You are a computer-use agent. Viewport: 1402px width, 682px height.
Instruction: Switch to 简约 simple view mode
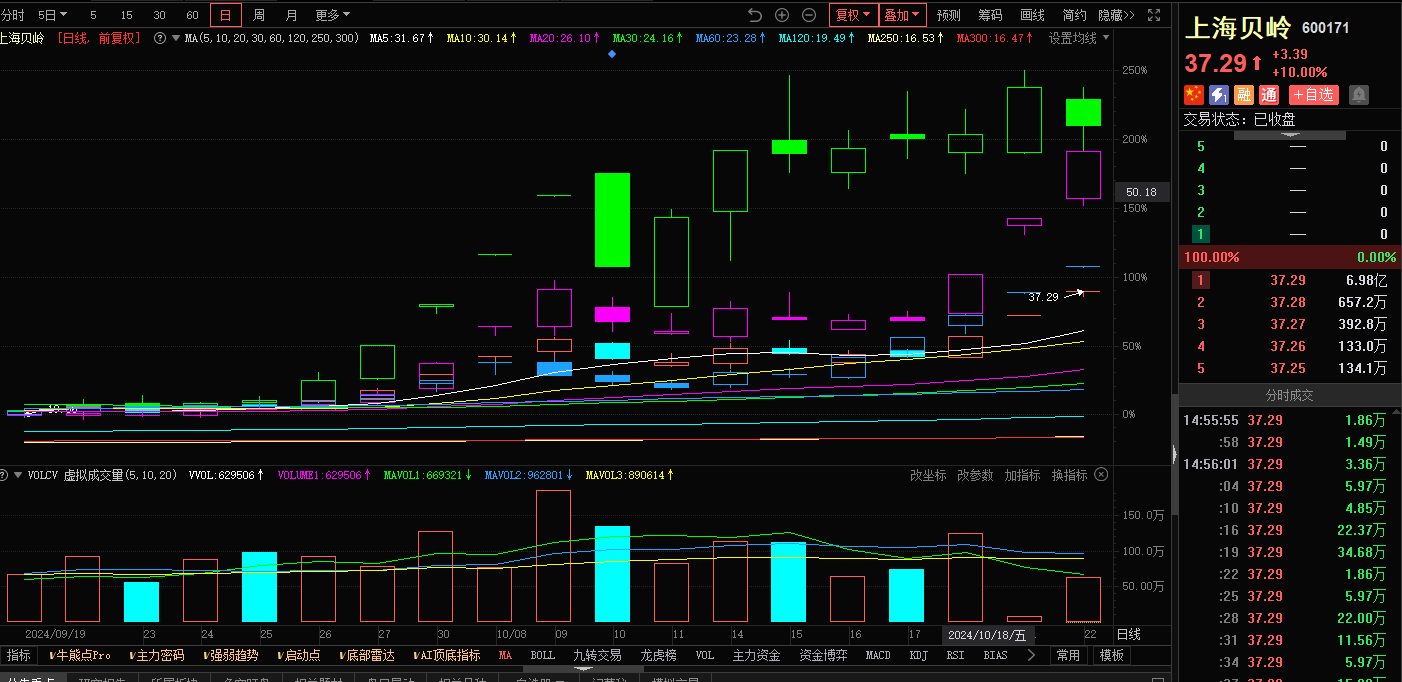point(1074,15)
